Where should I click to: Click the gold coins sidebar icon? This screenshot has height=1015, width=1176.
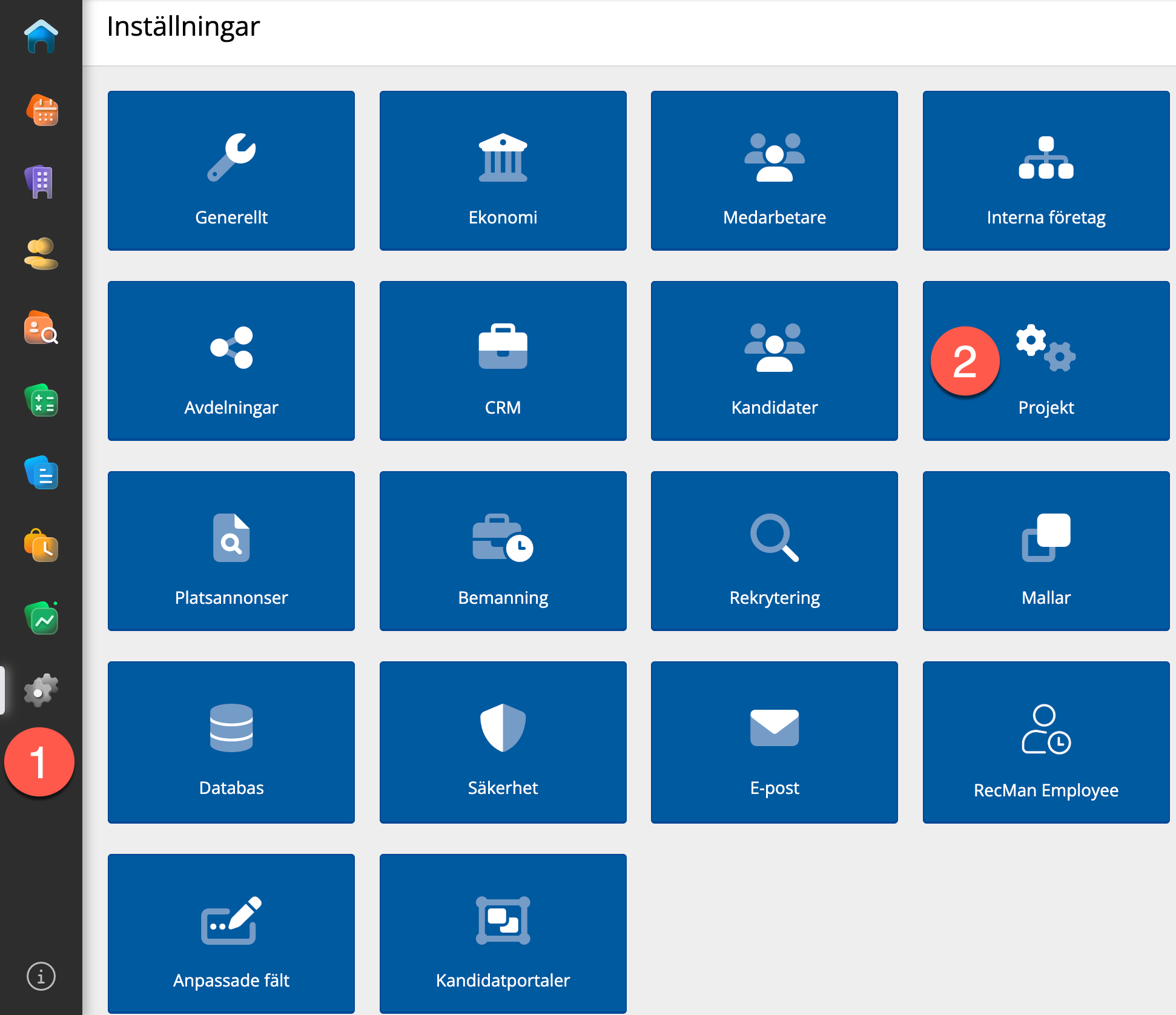coord(41,254)
